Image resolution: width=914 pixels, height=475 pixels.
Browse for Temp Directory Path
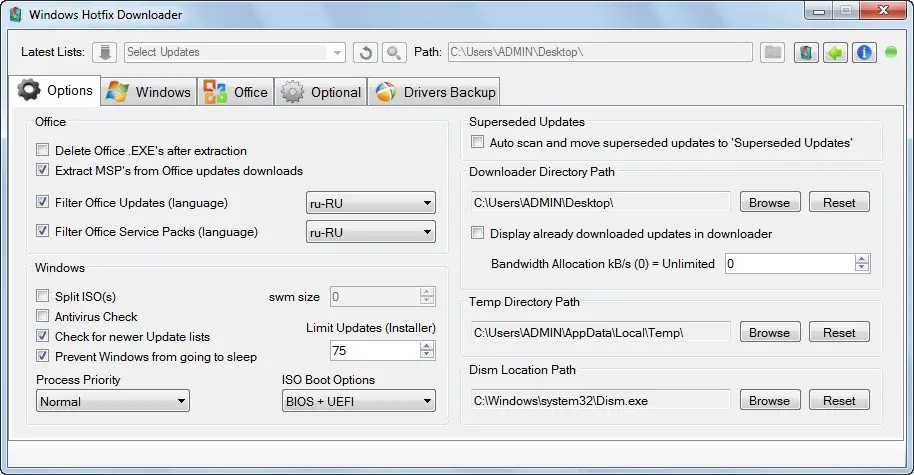[x=770, y=332]
